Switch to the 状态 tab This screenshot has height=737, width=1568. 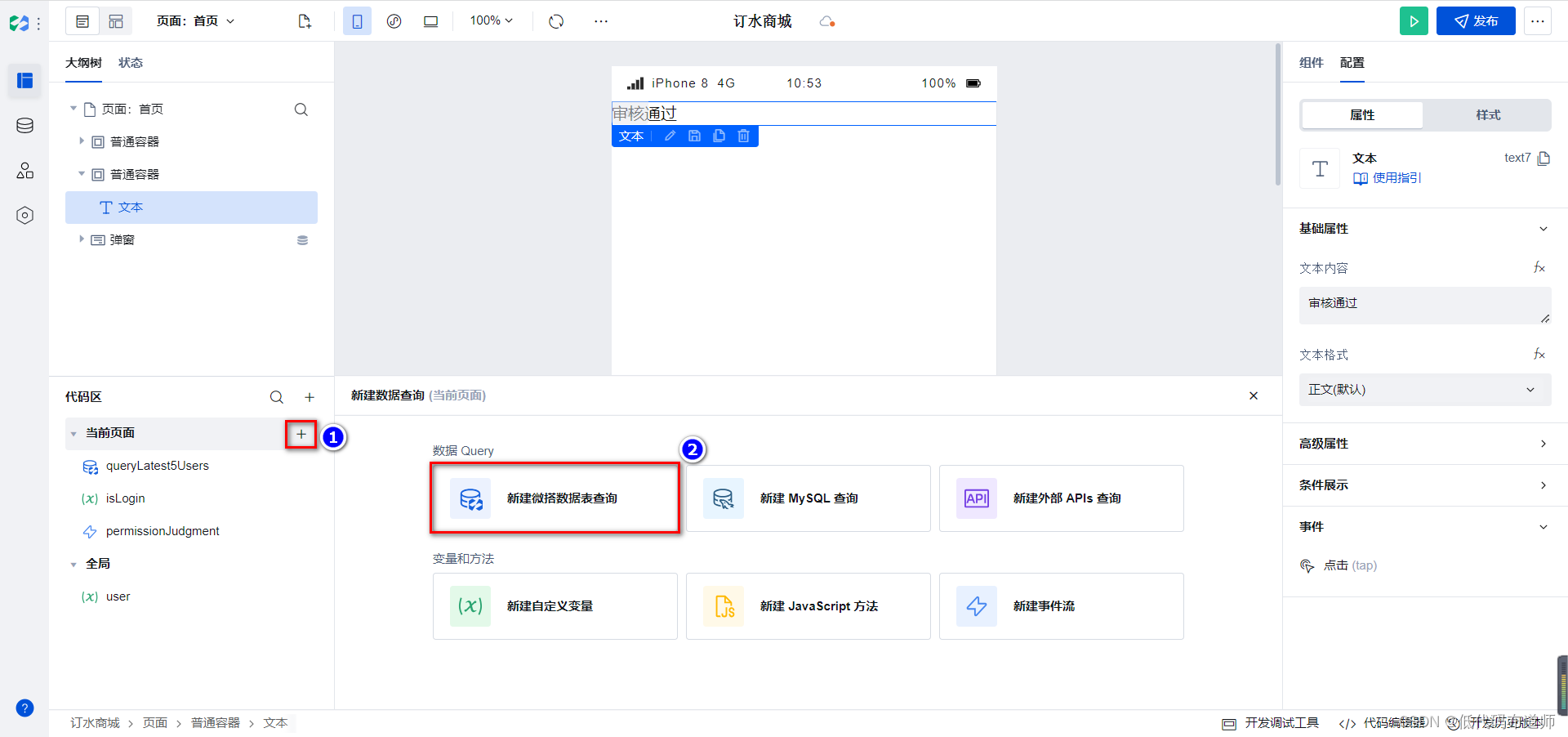point(131,63)
